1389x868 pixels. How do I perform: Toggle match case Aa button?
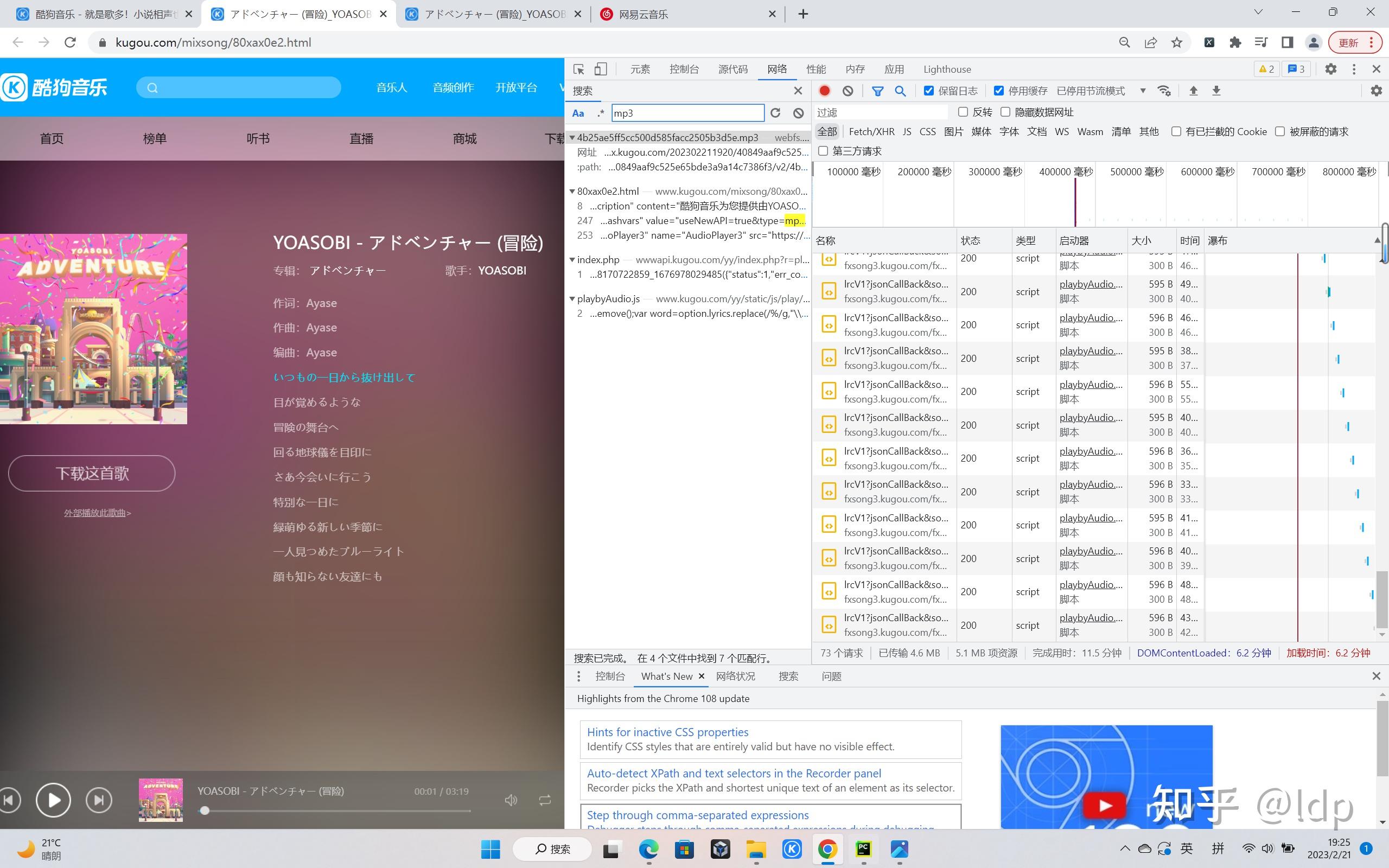578,113
